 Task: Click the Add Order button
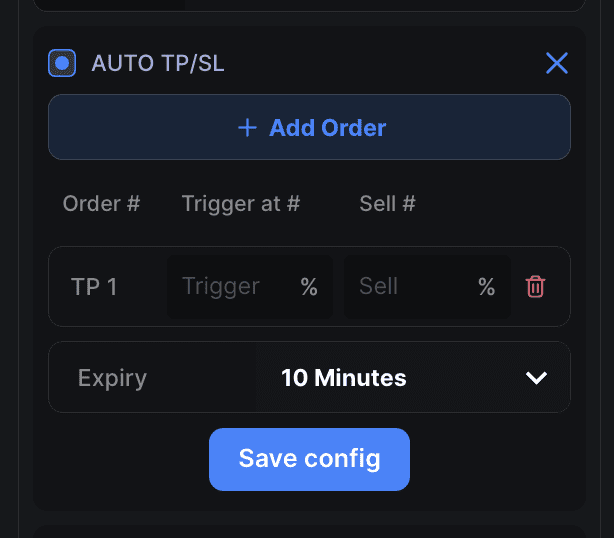click(x=309, y=127)
